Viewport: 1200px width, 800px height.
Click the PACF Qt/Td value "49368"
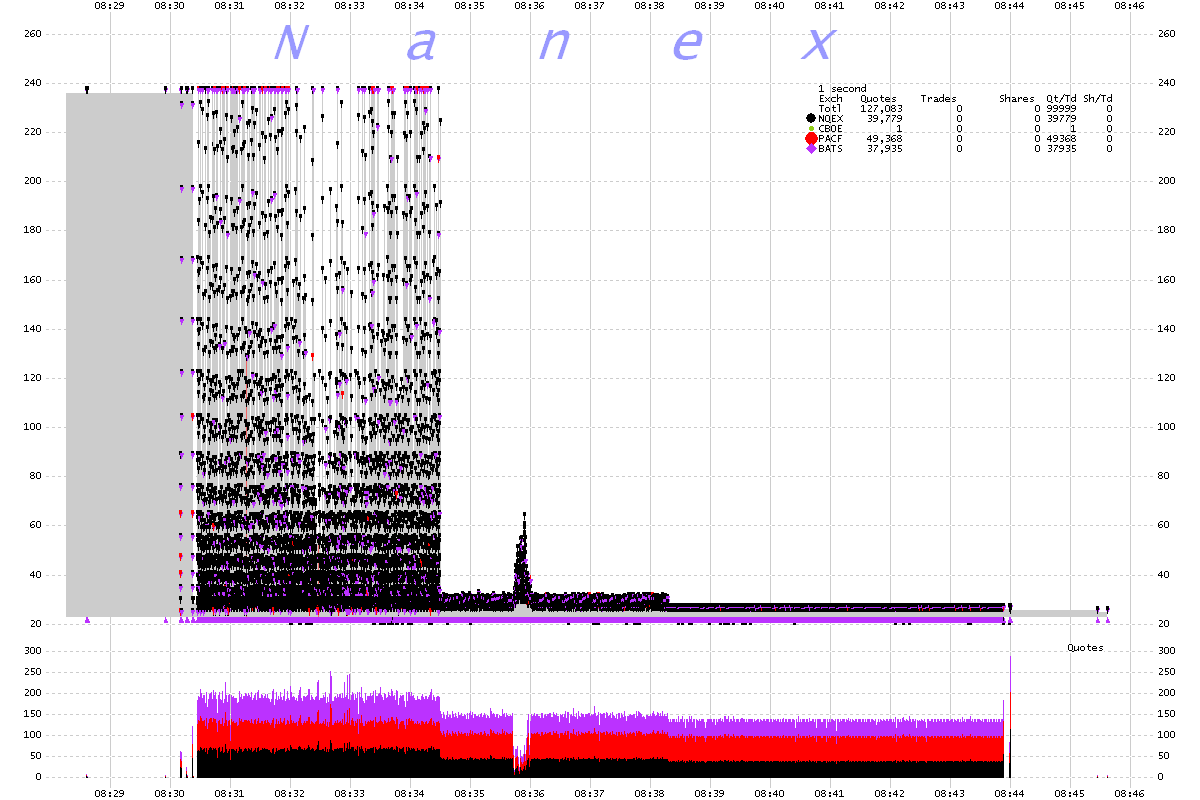(x=1061, y=139)
